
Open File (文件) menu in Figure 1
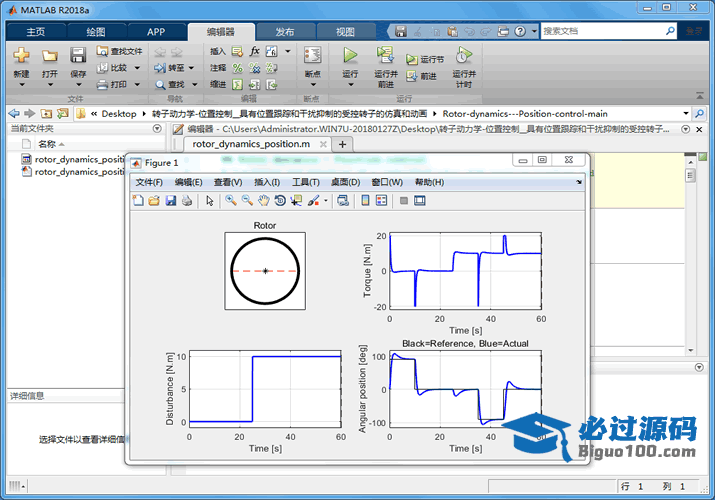(149, 182)
